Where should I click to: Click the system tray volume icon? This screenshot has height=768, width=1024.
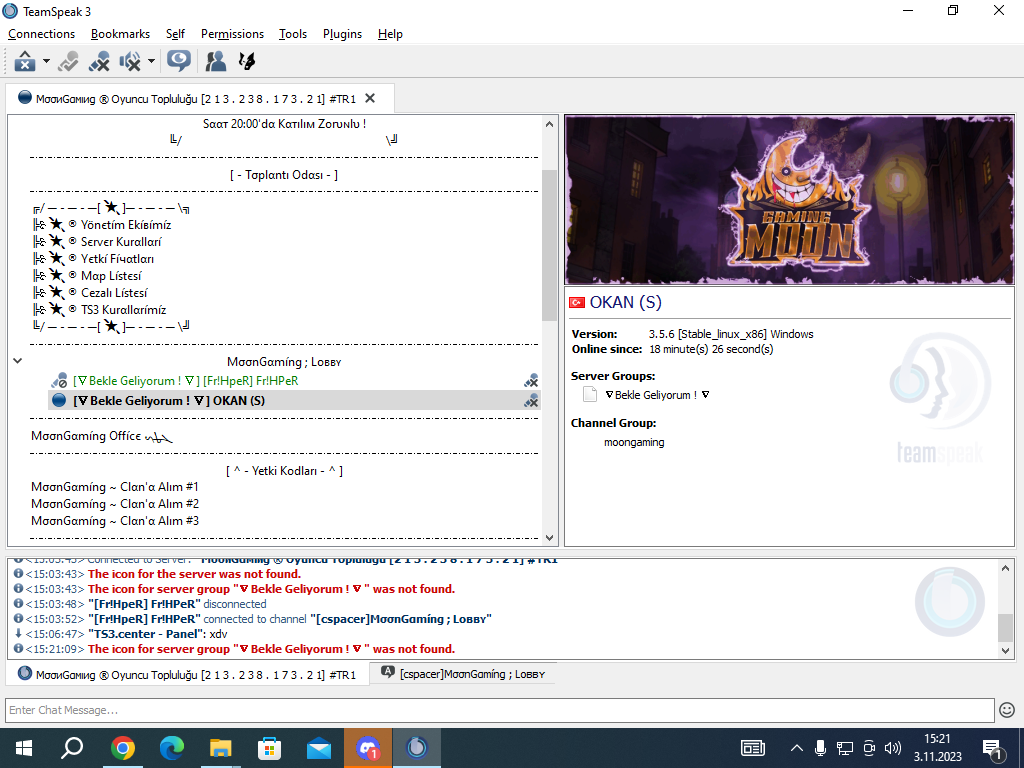[892, 748]
